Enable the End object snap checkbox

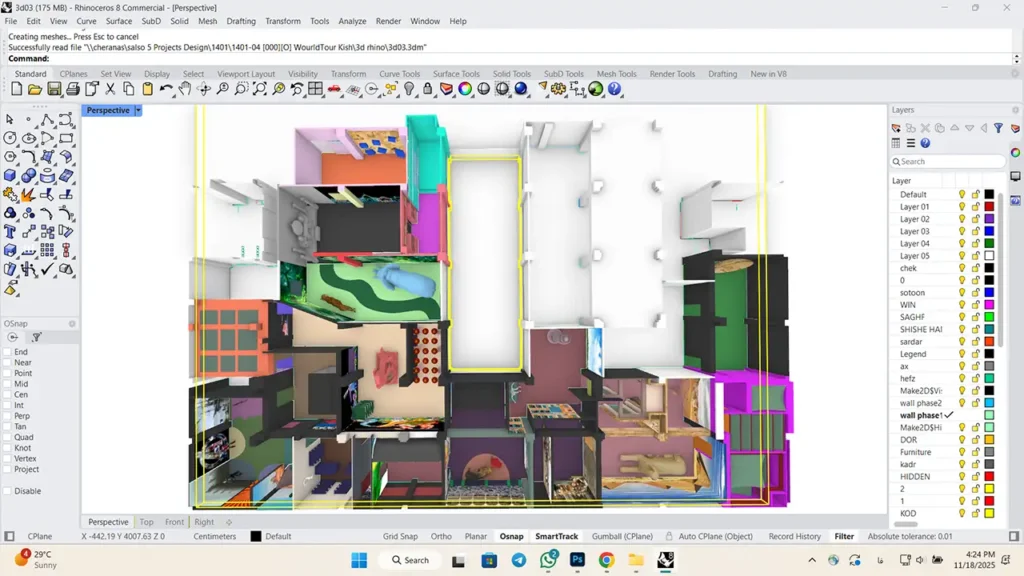coord(8,352)
